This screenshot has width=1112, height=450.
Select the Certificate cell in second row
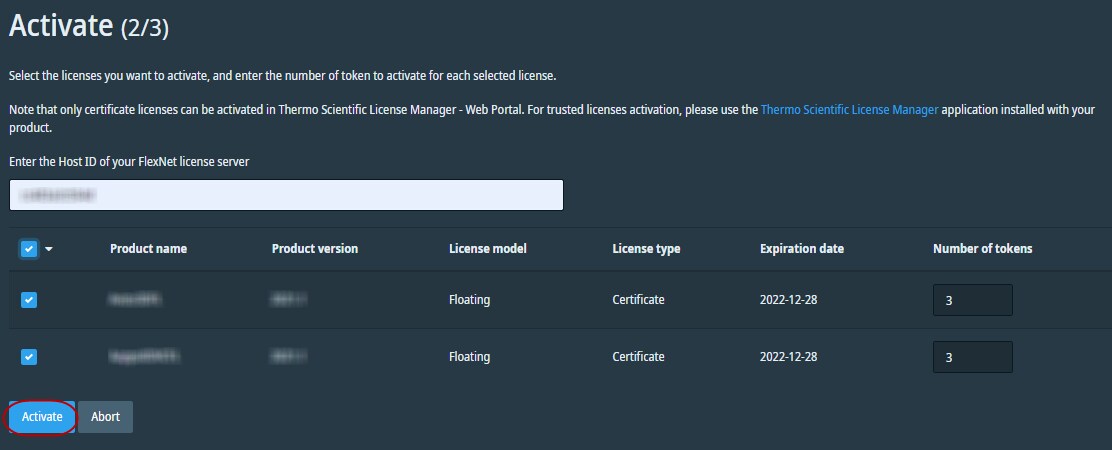tap(638, 357)
